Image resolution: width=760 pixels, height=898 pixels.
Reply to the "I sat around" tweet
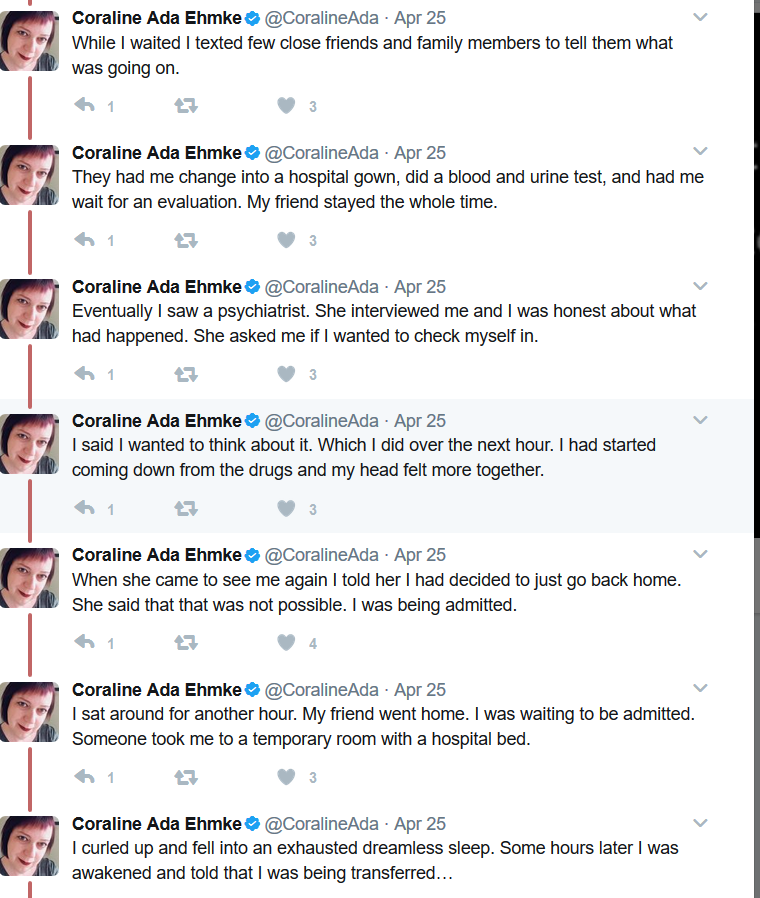(84, 777)
